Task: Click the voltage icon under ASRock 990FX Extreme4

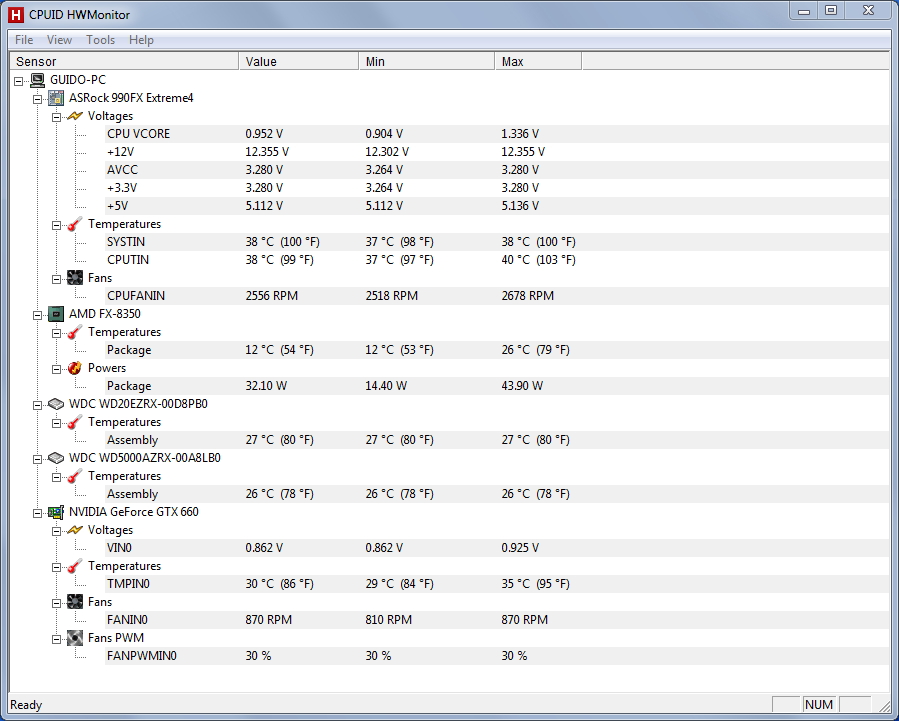Action: 75,116
